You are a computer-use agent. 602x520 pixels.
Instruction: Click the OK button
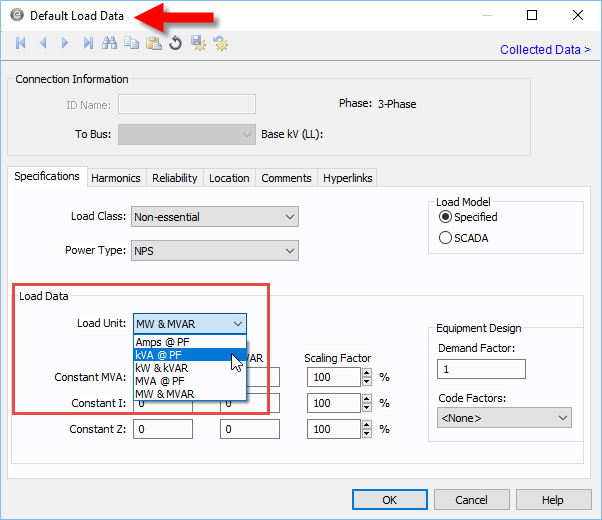tap(389, 500)
